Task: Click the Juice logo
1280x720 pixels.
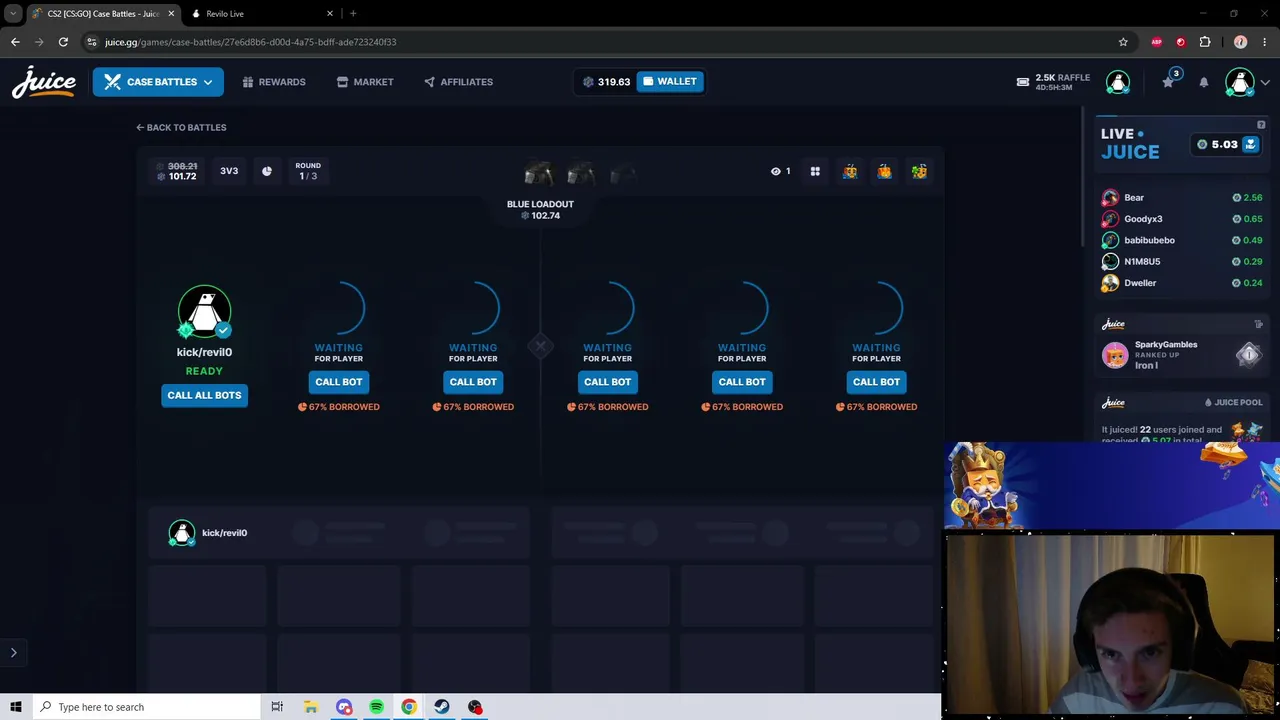Action: pos(44,83)
